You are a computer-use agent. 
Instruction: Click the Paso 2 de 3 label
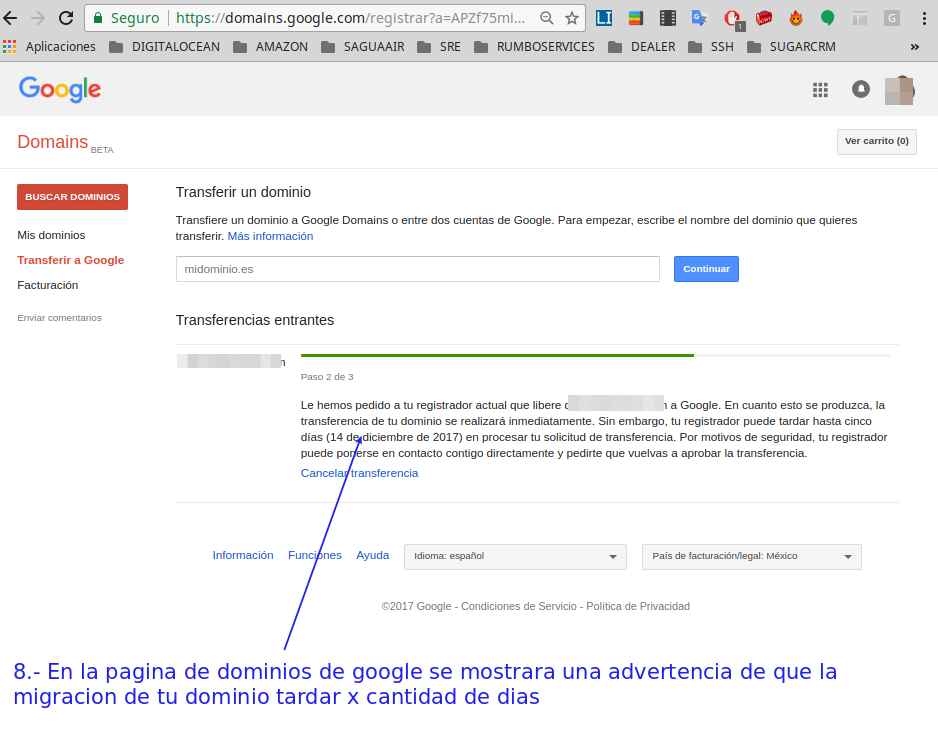tap(327, 377)
